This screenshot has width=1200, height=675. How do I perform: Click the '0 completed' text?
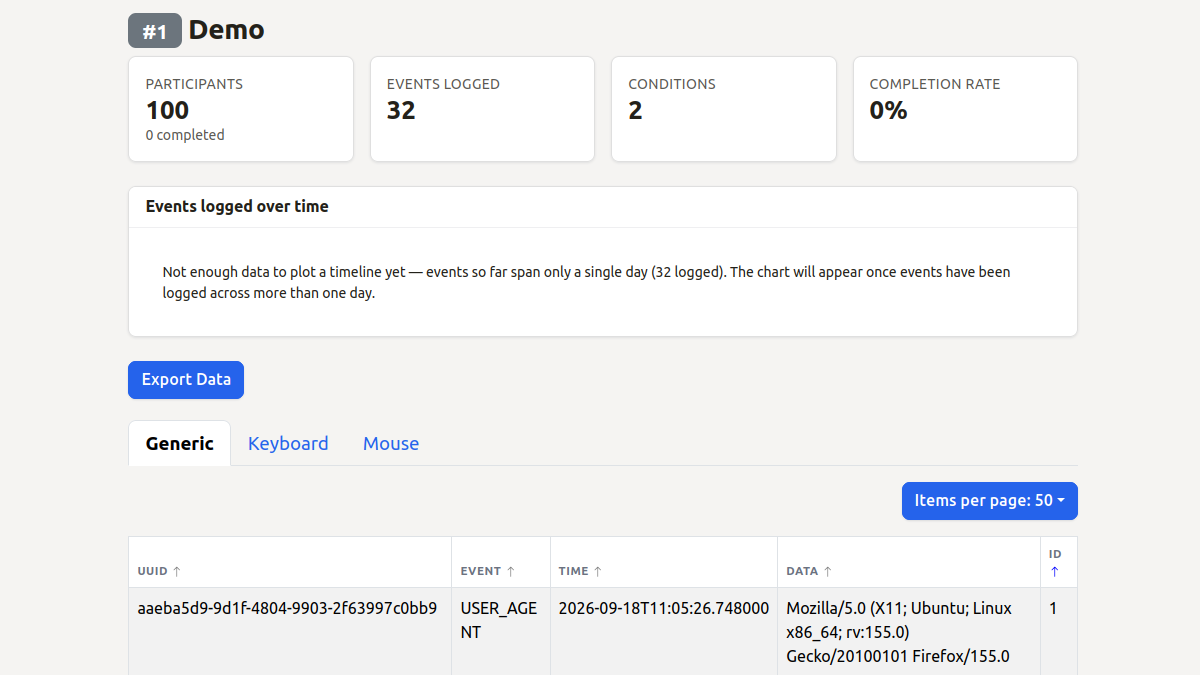[x=185, y=135]
